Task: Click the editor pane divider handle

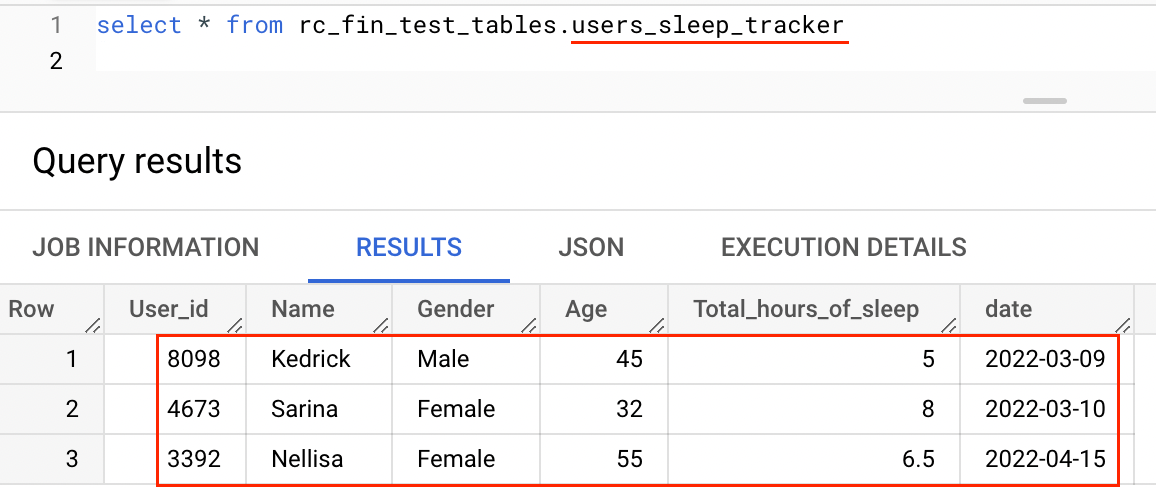Action: tap(1045, 100)
